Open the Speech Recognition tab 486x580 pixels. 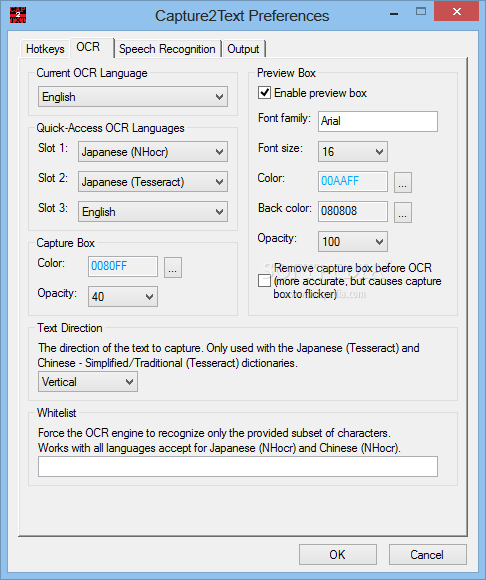[167, 49]
